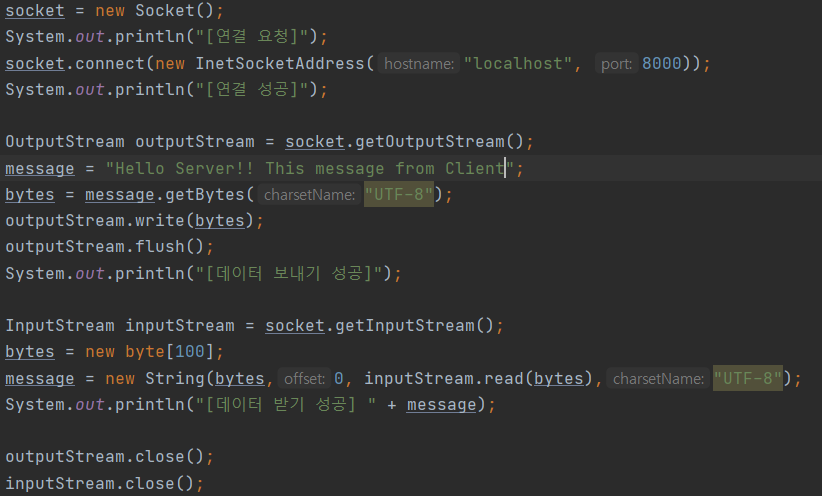Click the "Hello Server!!" message string
Screen dimensions: 822x496
[309, 168]
